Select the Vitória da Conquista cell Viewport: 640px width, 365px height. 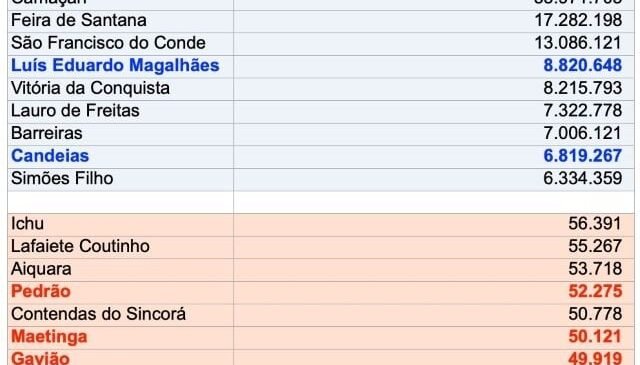tap(120, 89)
